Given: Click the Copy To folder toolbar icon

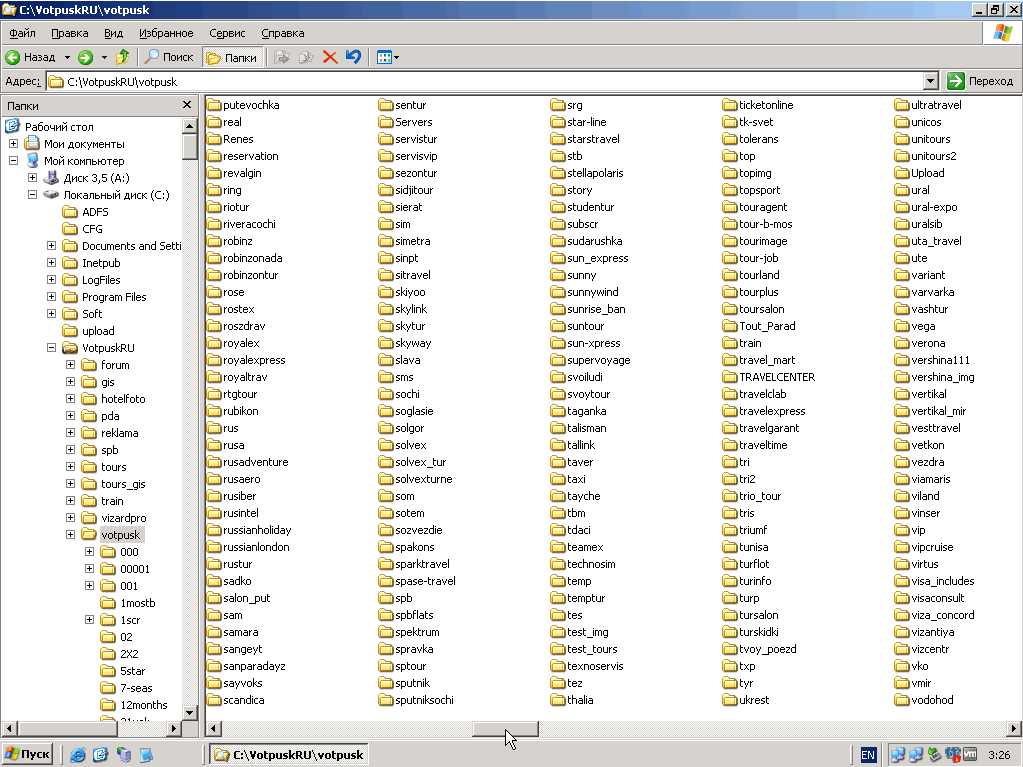Looking at the screenshot, I should tap(306, 57).
